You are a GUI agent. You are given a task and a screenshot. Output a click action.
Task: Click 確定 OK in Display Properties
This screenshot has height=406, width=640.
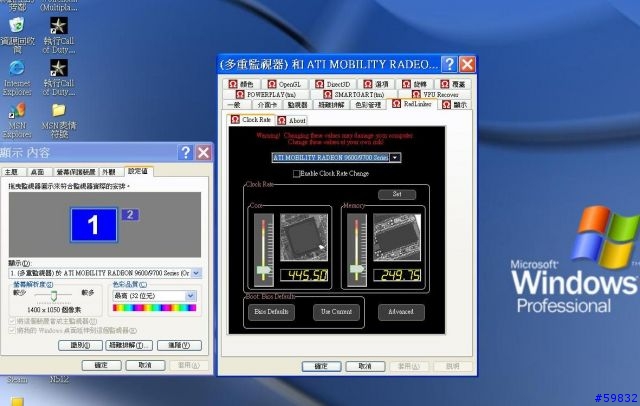click(x=101, y=365)
